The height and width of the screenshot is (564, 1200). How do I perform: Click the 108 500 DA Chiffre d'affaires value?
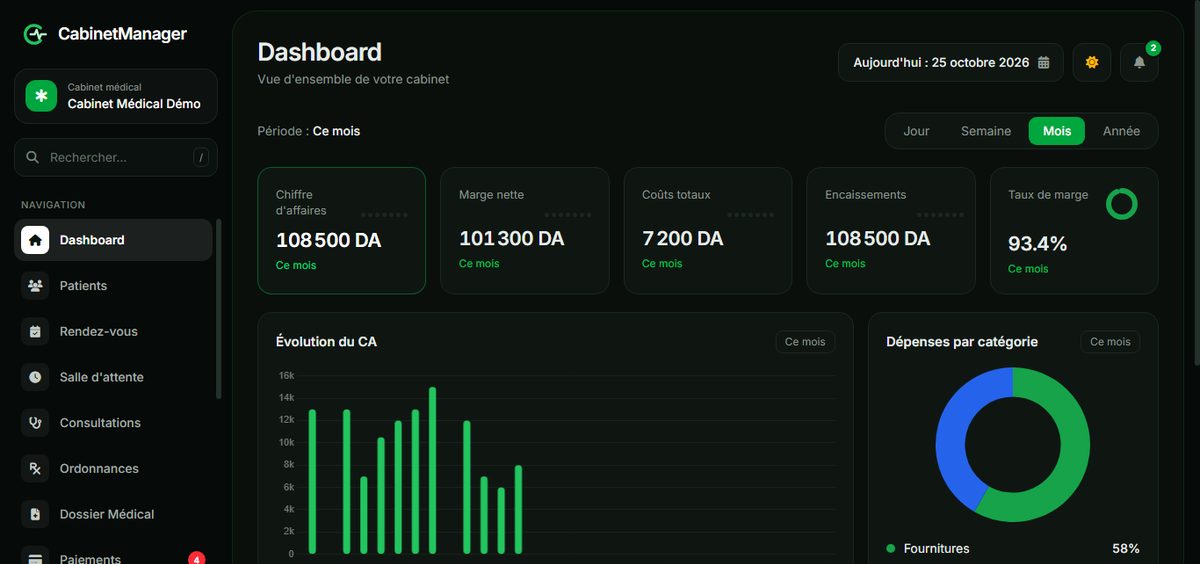(x=328, y=241)
